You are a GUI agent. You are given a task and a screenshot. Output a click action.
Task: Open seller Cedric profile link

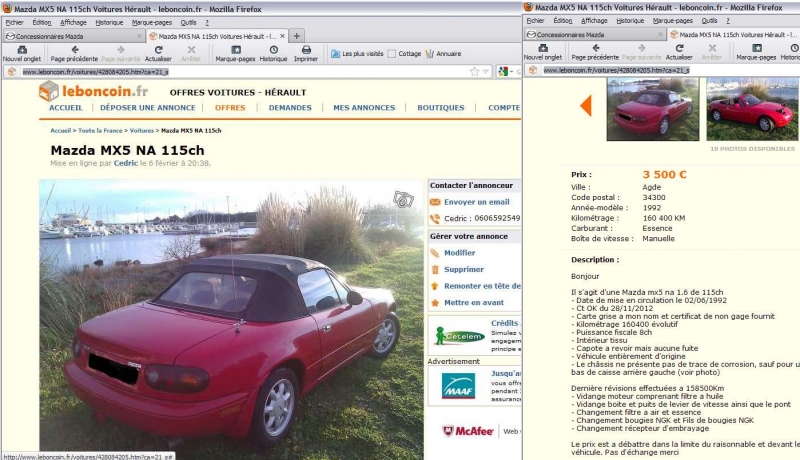pyautogui.click(x=126, y=163)
